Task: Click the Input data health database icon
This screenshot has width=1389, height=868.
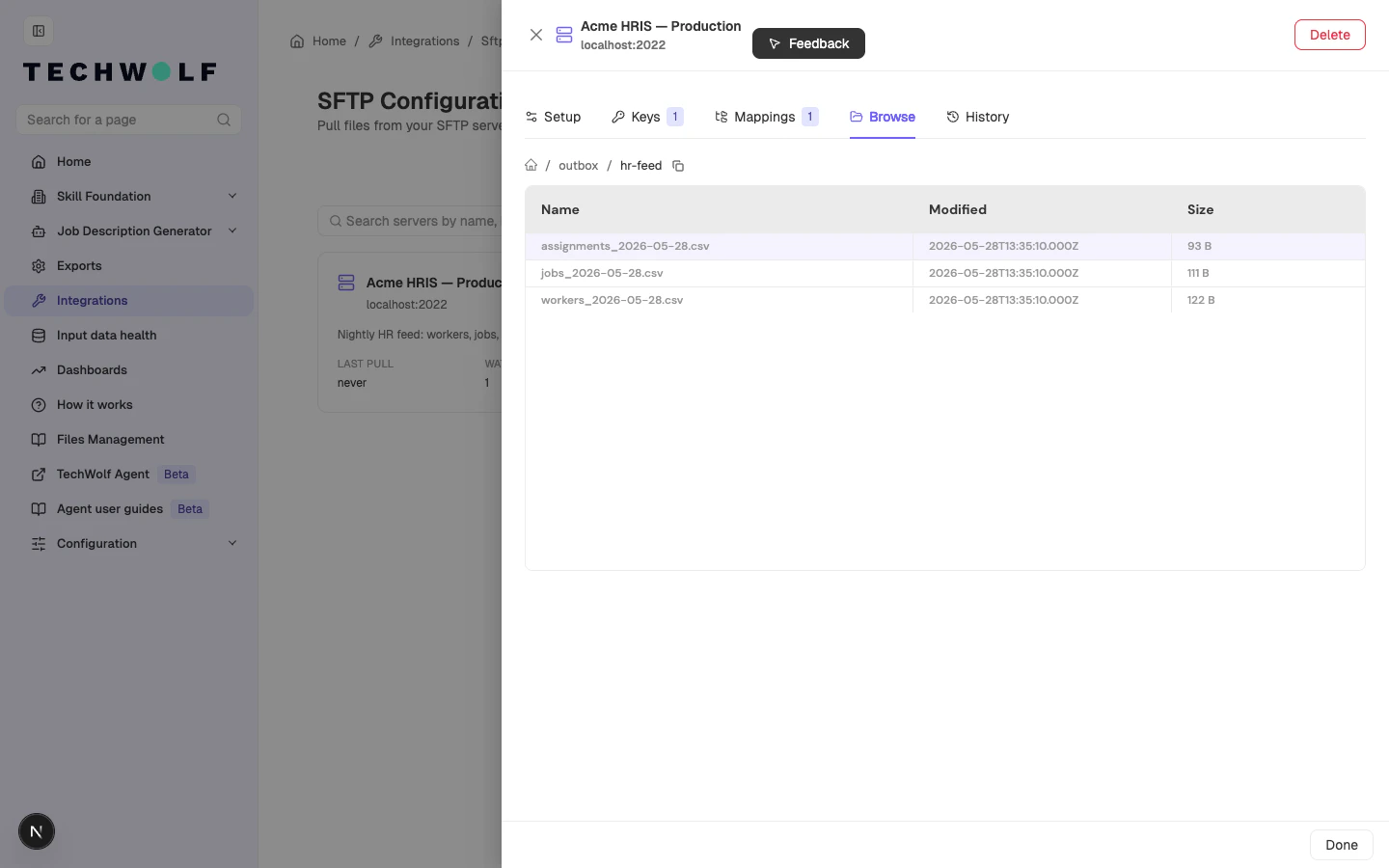Action: coord(39,336)
